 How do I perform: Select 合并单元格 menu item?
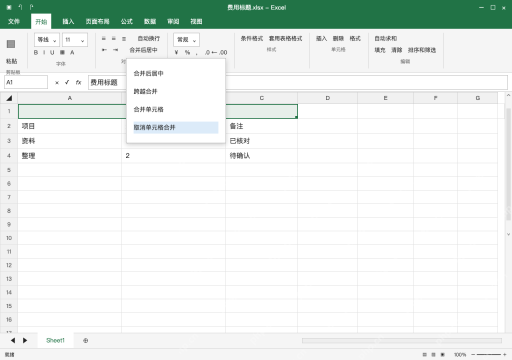tap(176, 109)
